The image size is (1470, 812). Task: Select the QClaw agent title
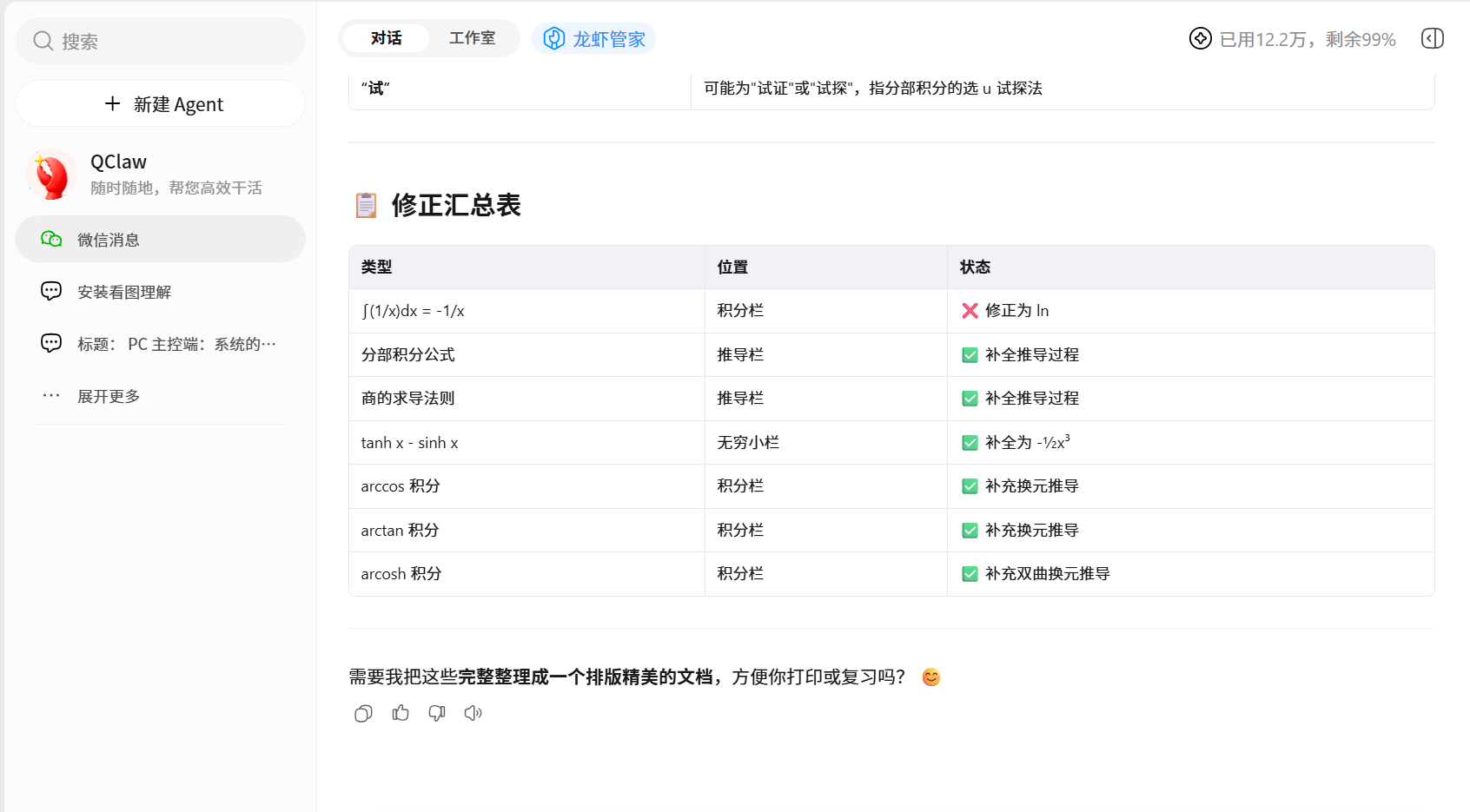pos(118,162)
